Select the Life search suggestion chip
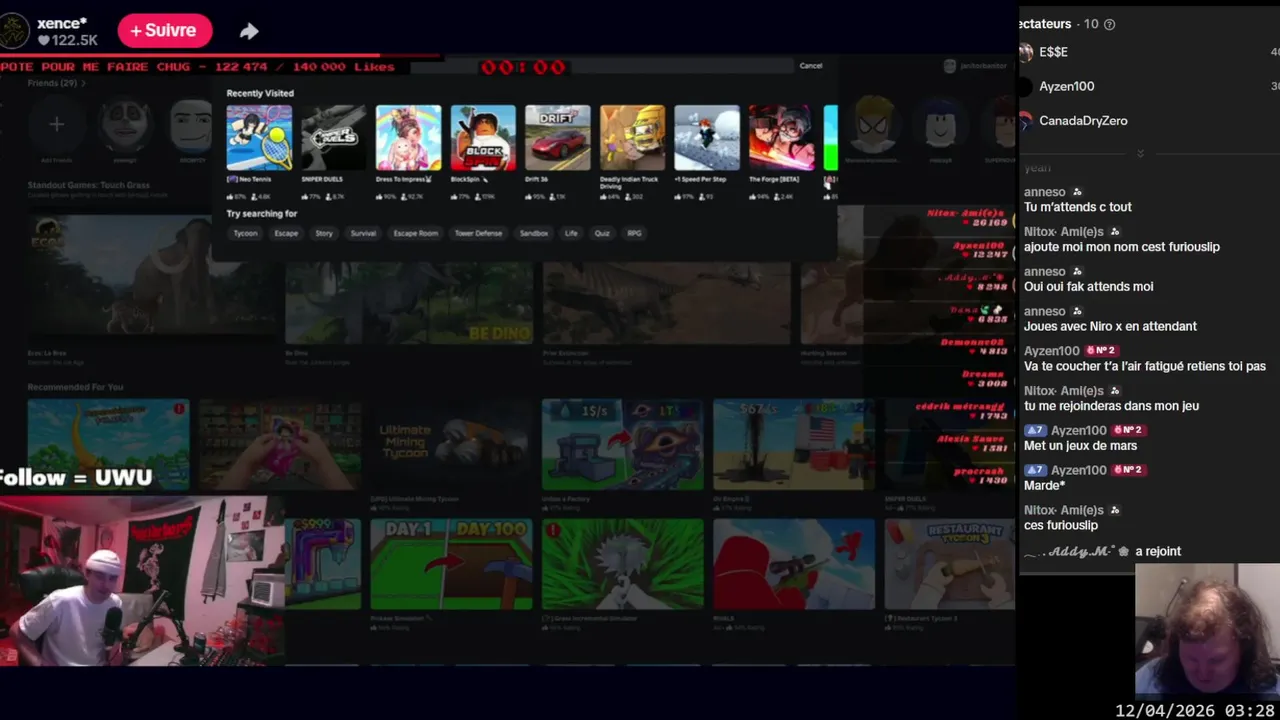This screenshot has width=1280, height=720. (x=571, y=233)
